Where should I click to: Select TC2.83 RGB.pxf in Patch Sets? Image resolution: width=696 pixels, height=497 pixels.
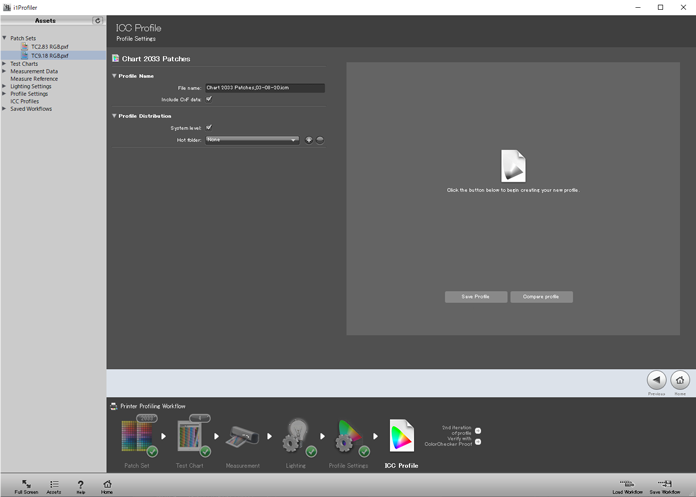coord(49,47)
